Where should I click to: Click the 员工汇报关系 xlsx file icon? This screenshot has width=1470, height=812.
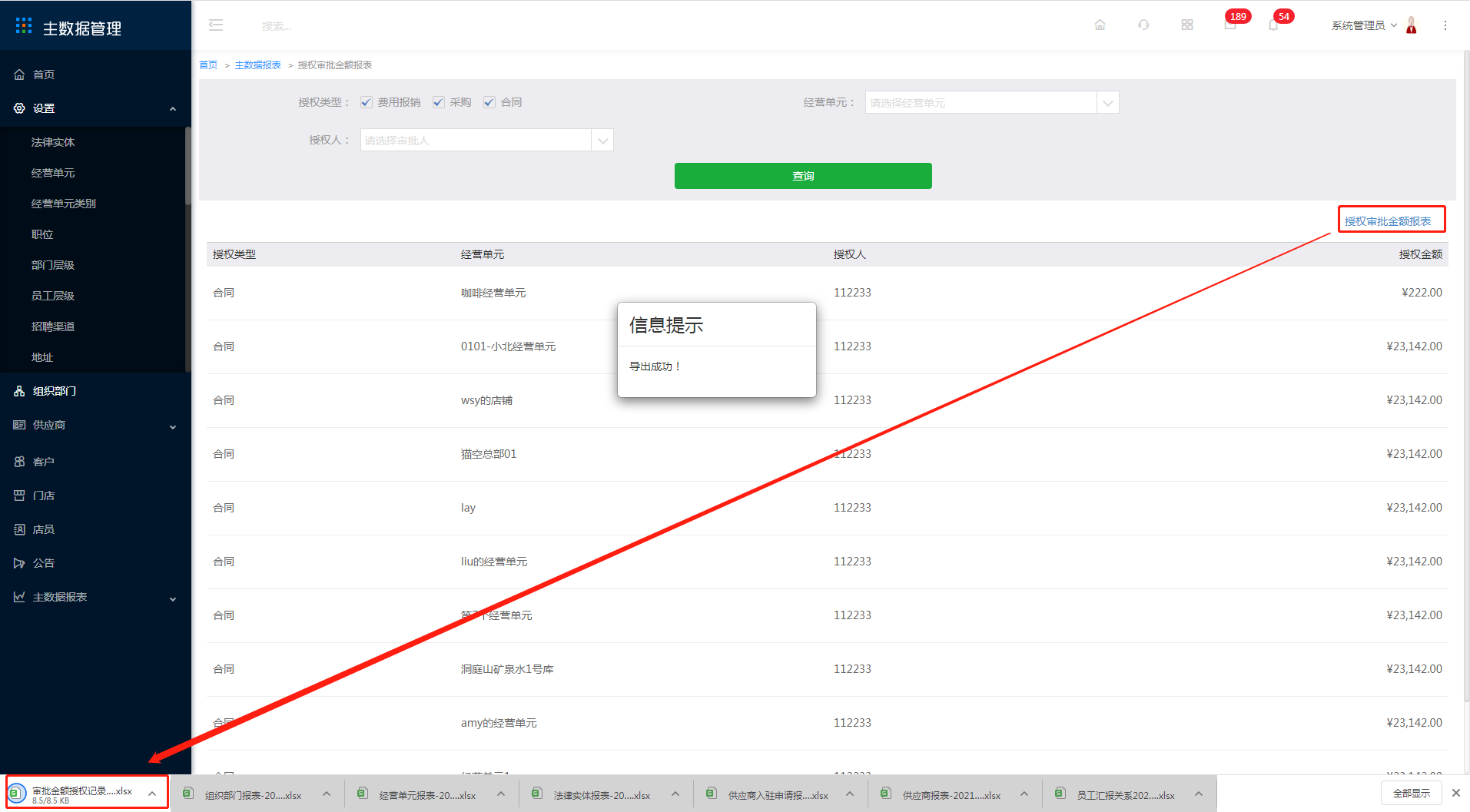click(x=1060, y=794)
